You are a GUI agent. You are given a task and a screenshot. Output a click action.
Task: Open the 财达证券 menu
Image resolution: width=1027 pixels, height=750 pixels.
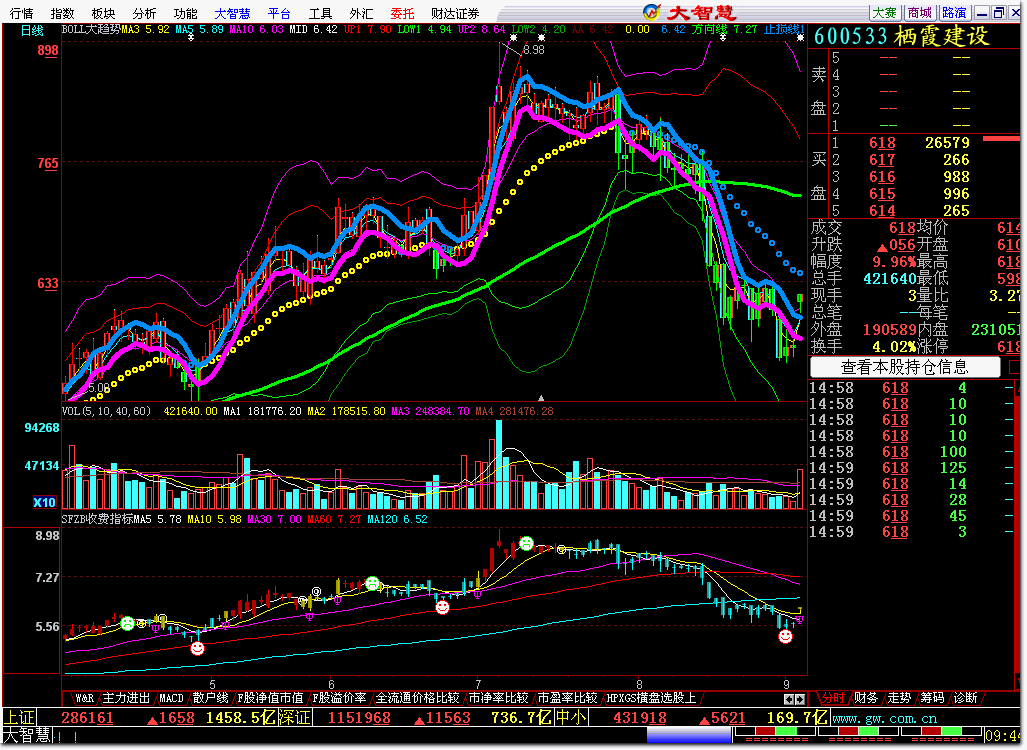pos(455,13)
